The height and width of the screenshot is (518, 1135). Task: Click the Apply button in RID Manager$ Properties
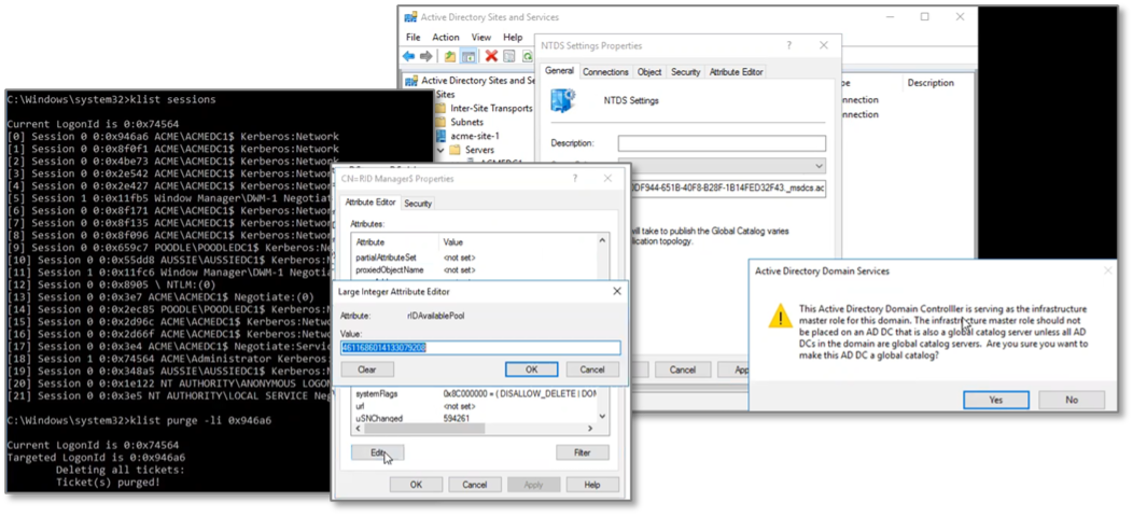click(x=533, y=484)
